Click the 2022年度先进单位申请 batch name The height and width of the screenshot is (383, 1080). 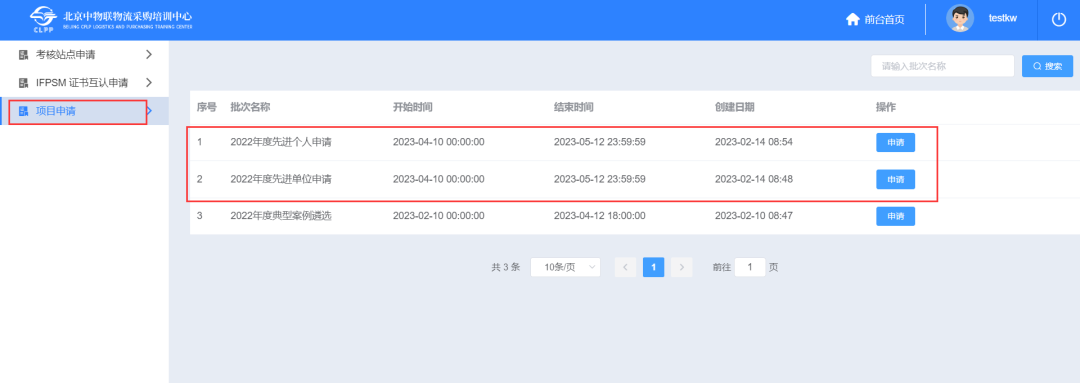[281, 179]
